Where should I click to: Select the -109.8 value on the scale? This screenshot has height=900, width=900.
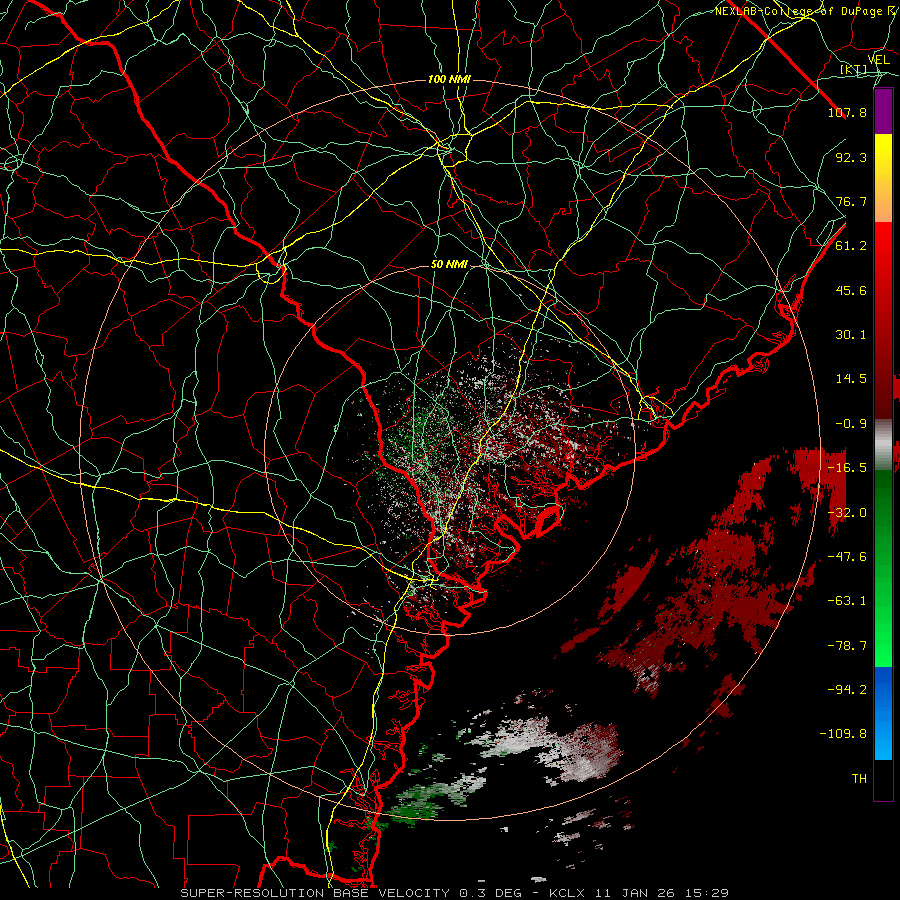[843, 734]
